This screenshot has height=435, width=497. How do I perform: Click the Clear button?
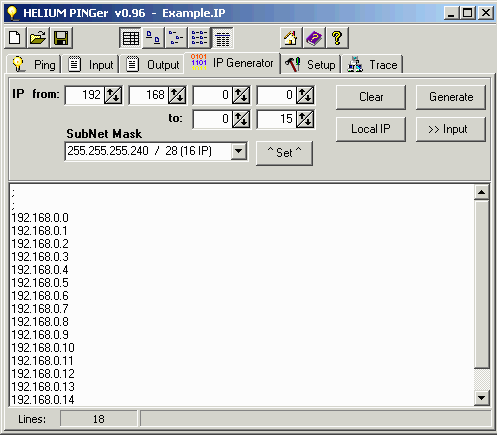[x=371, y=97]
